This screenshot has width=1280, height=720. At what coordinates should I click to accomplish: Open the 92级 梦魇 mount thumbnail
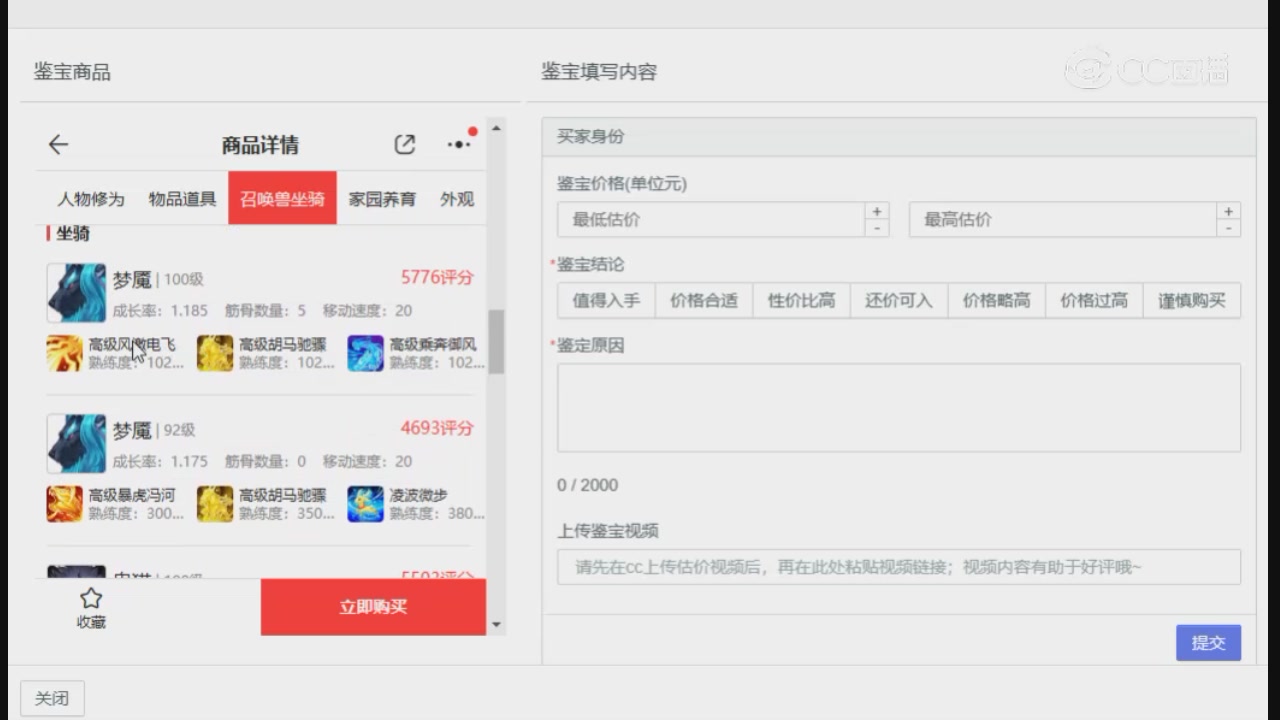pyautogui.click(x=76, y=443)
